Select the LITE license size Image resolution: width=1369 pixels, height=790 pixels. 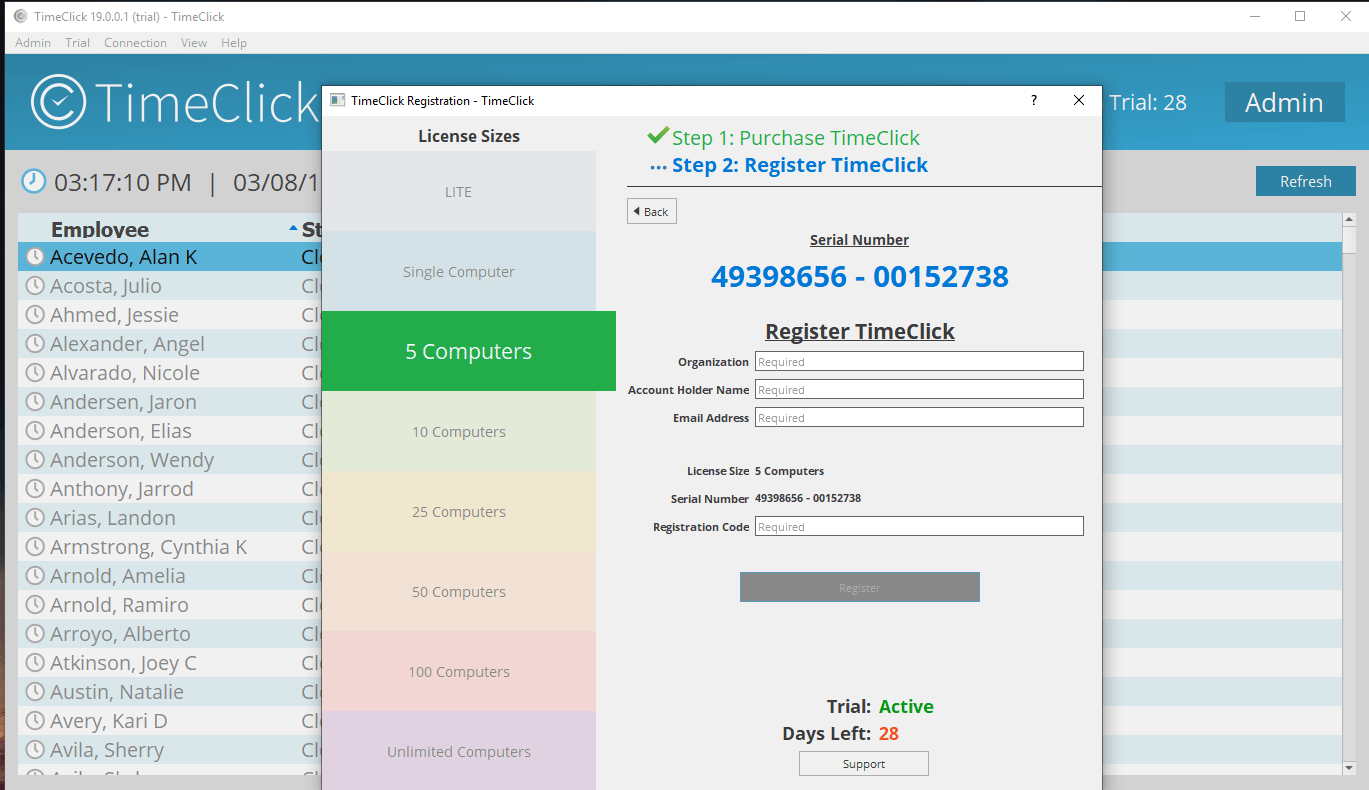[x=459, y=192]
